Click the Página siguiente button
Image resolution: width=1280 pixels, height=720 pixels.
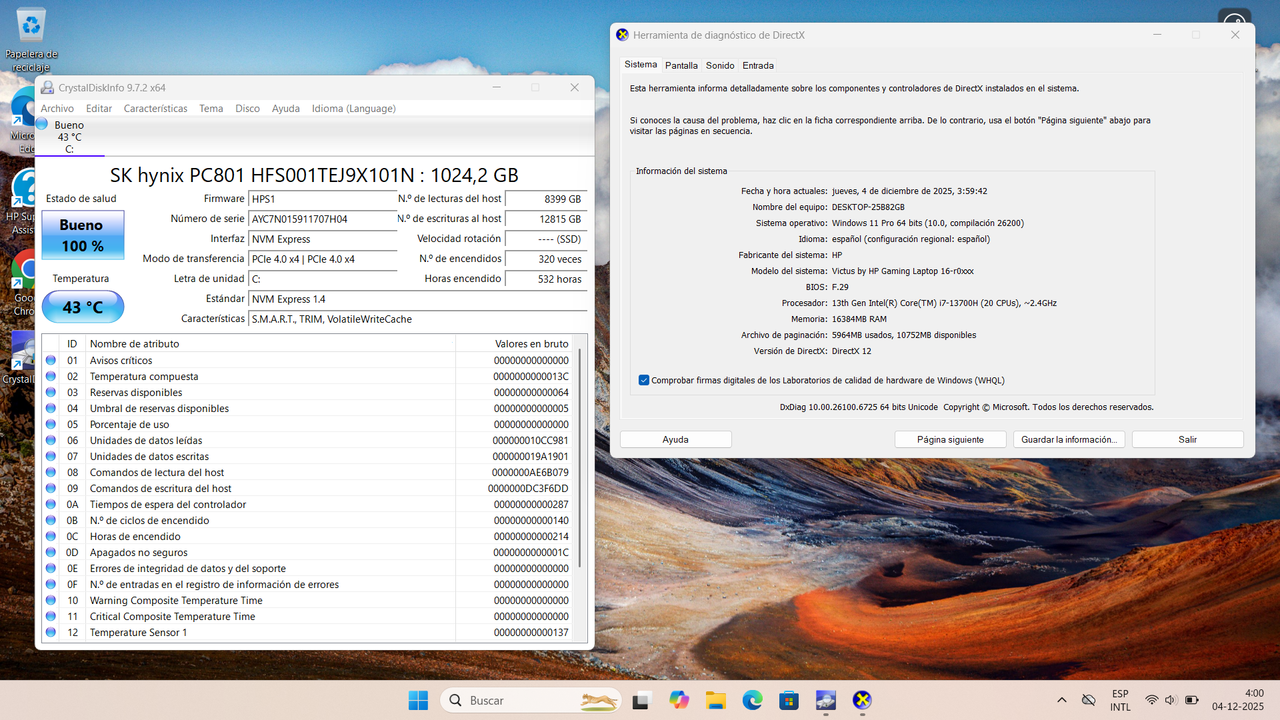[x=950, y=439]
